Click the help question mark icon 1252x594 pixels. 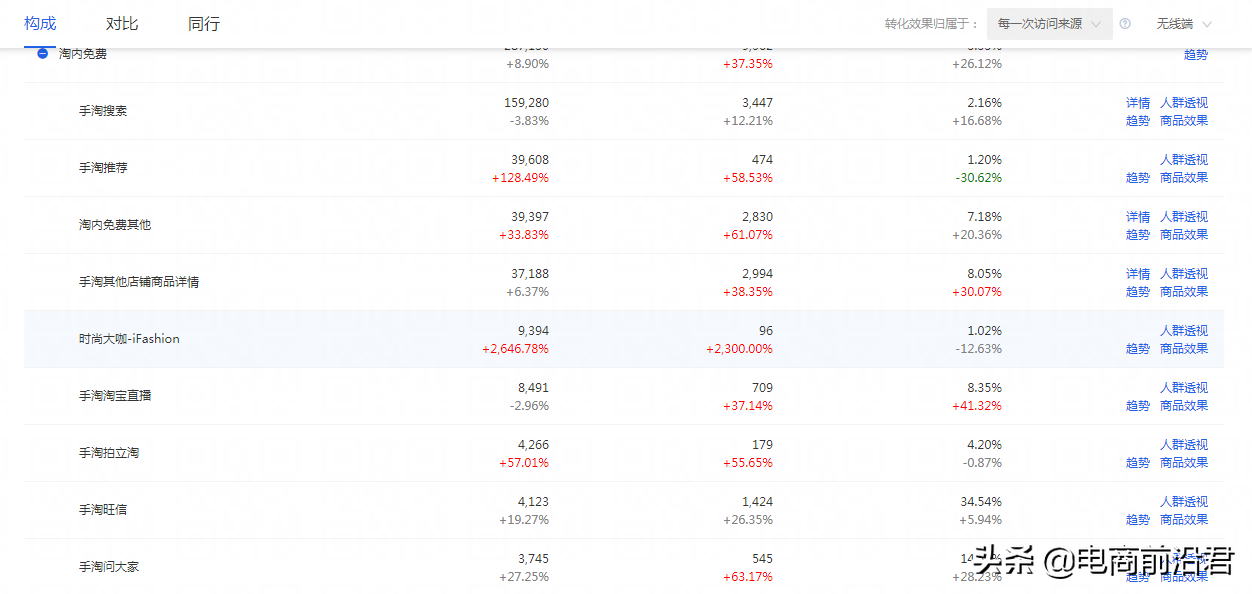[1125, 24]
